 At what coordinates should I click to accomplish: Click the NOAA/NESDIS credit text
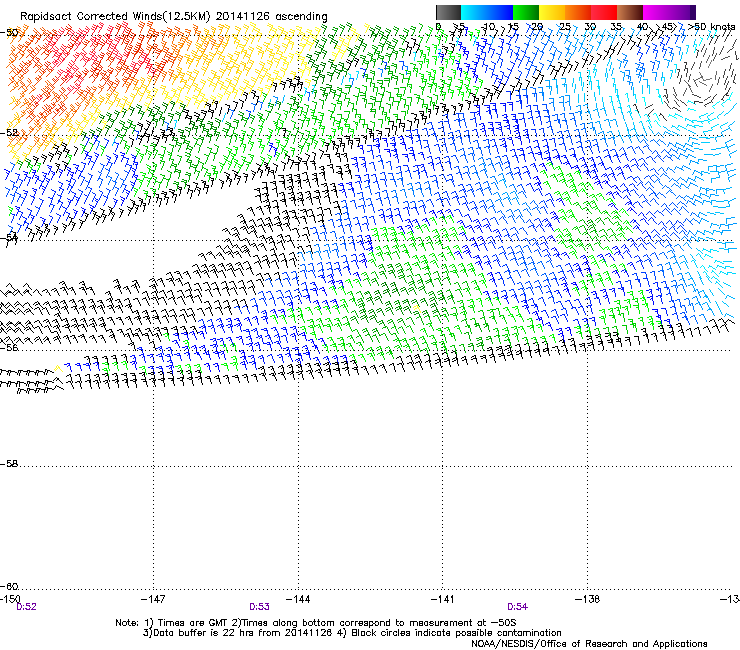point(589,644)
